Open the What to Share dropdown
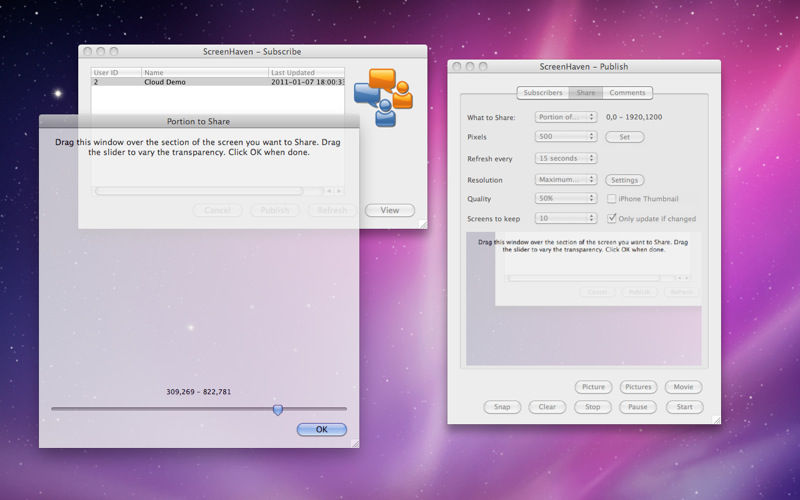 tap(566, 117)
